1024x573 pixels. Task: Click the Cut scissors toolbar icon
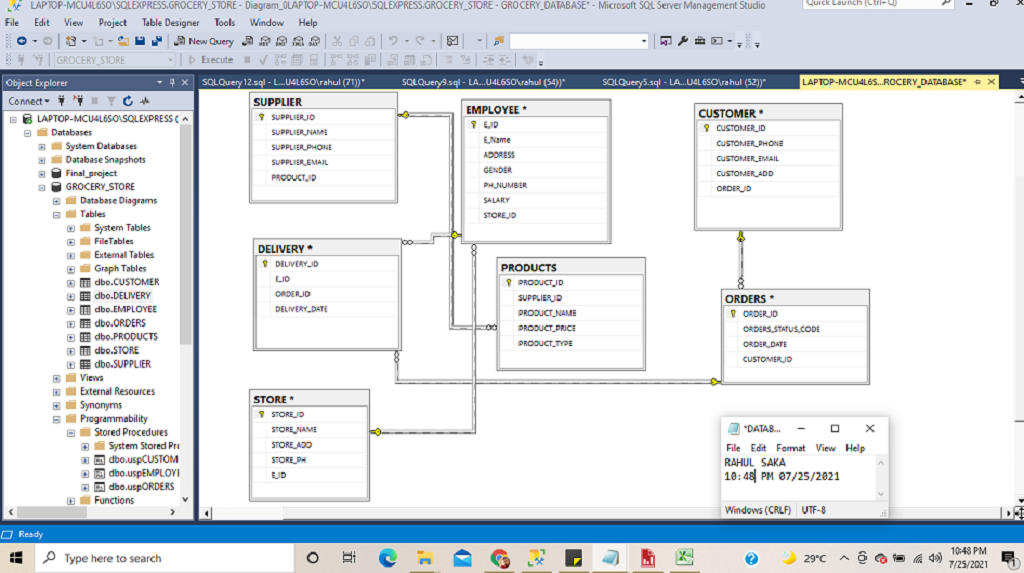click(x=337, y=41)
